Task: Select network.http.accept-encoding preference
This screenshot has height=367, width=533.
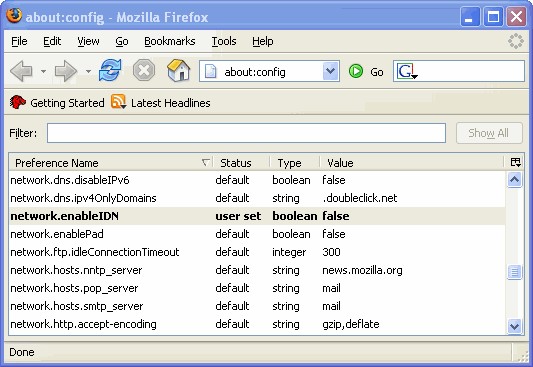Action: (x=257, y=324)
